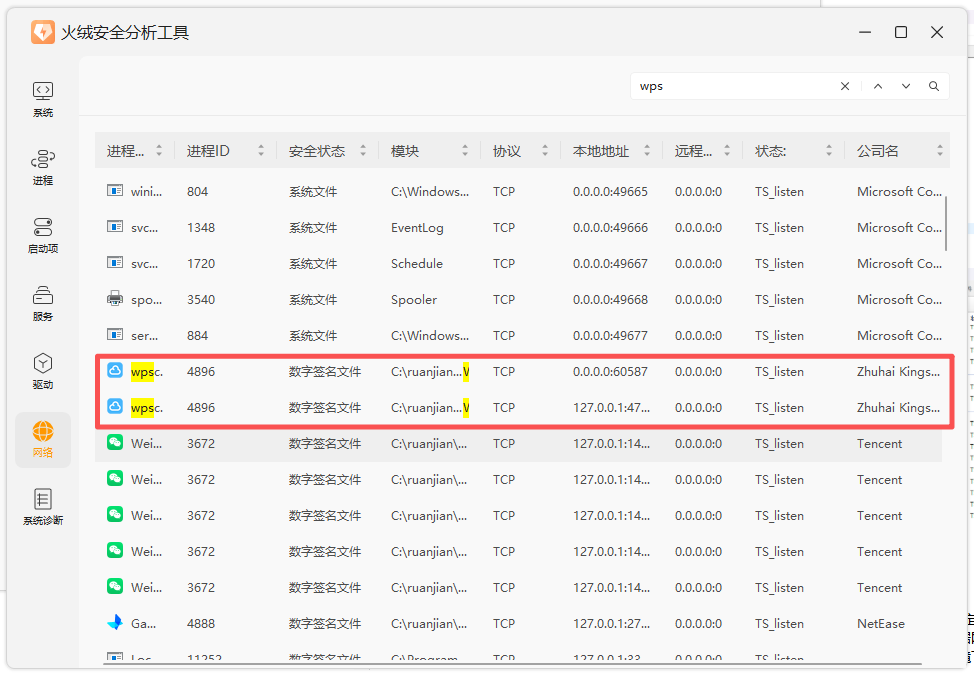Select the Schedule module cell
This screenshot has width=974, height=675.
[x=417, y=264]
